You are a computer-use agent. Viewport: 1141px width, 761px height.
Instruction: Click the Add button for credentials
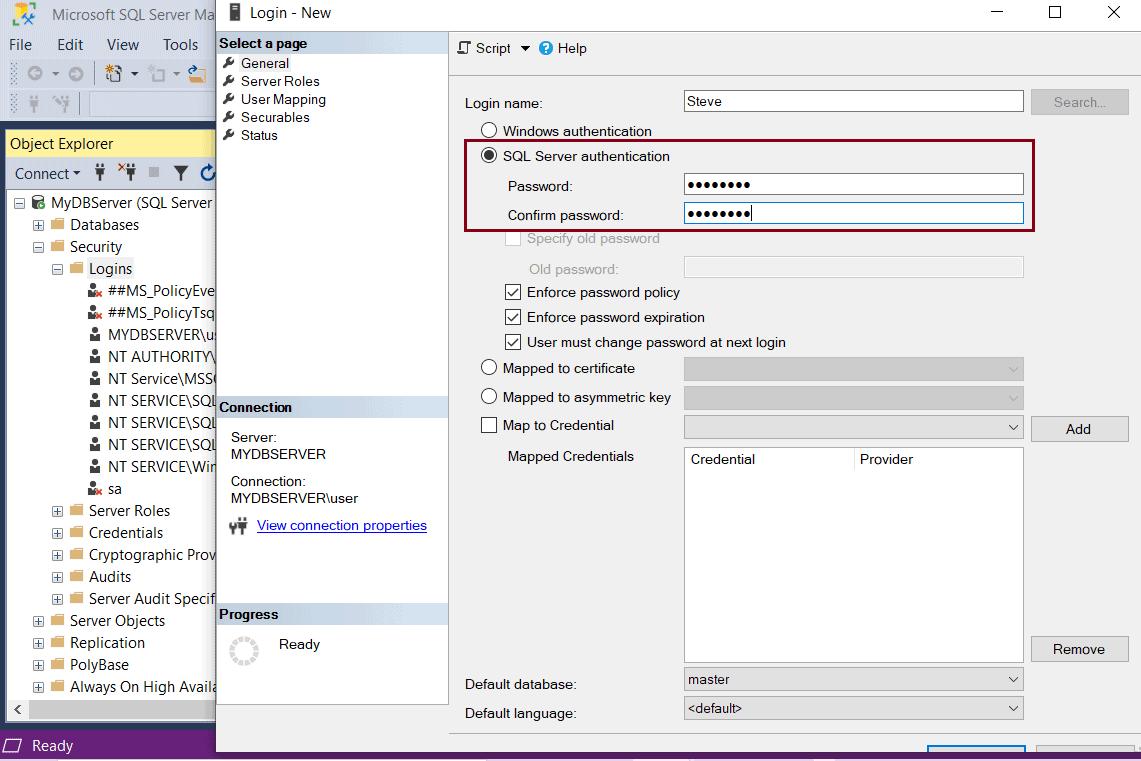tap(1079, 428)
